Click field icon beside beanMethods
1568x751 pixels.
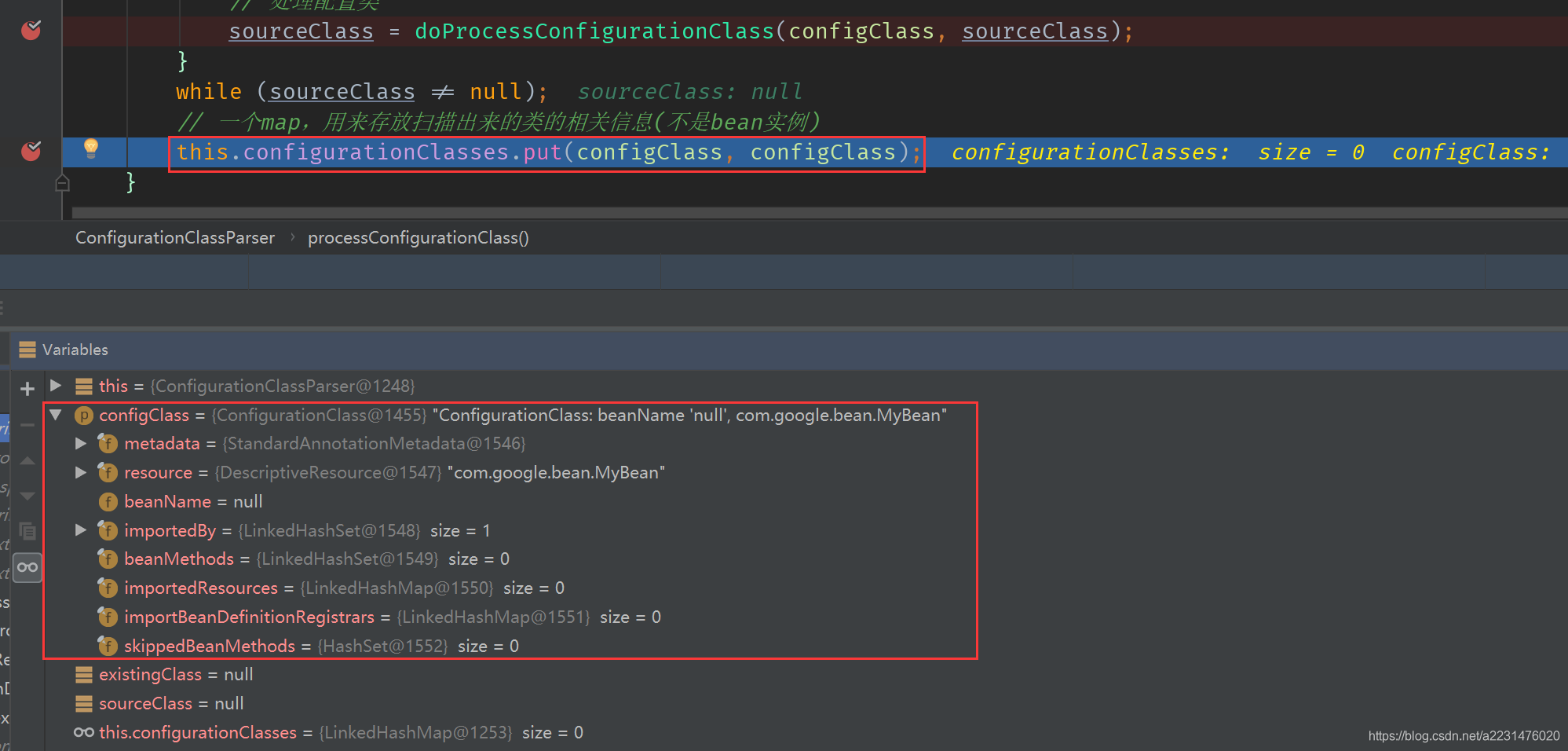[x=108, y=559]
